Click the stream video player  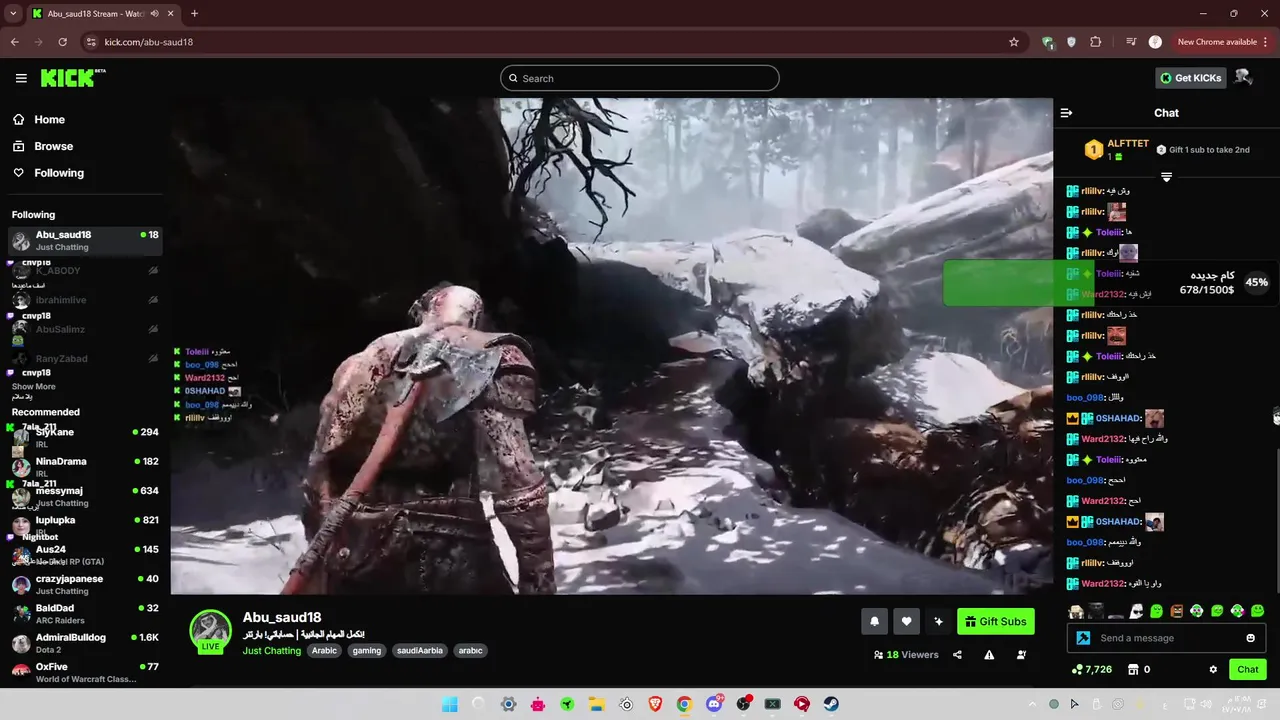[x=611, y=346]
